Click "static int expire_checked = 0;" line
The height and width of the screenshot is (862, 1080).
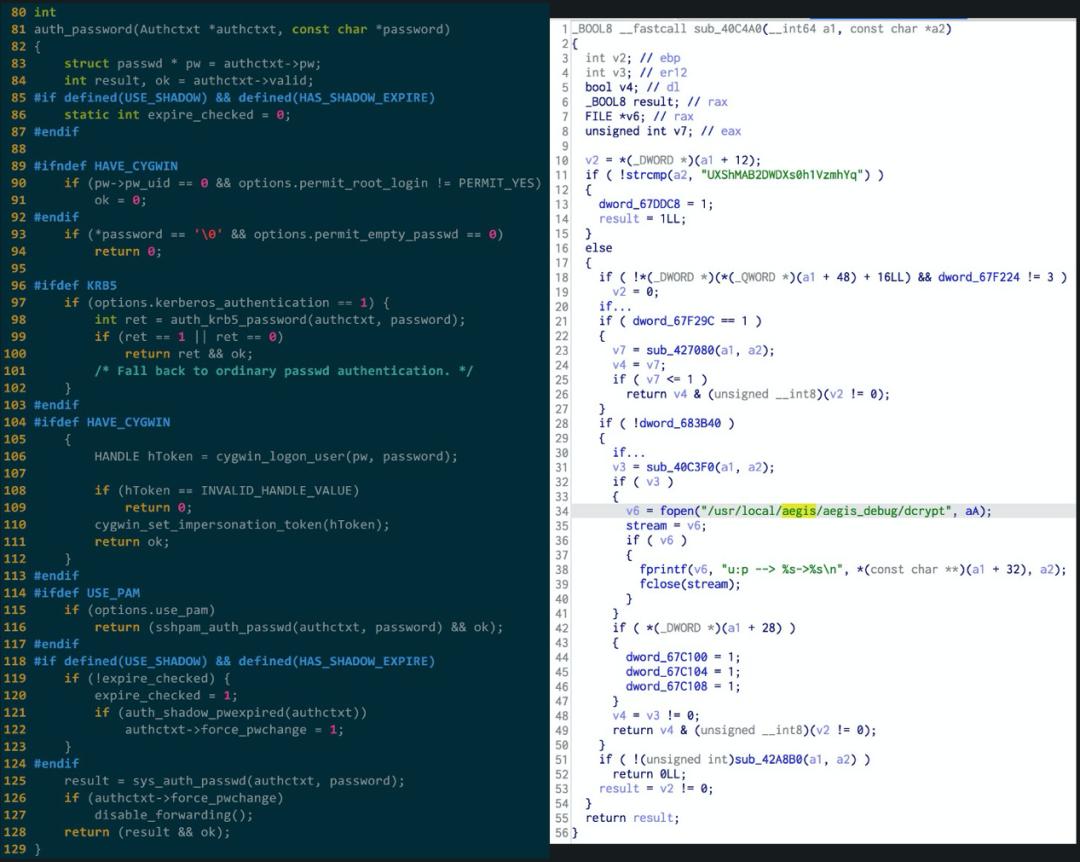click(178, 115)
